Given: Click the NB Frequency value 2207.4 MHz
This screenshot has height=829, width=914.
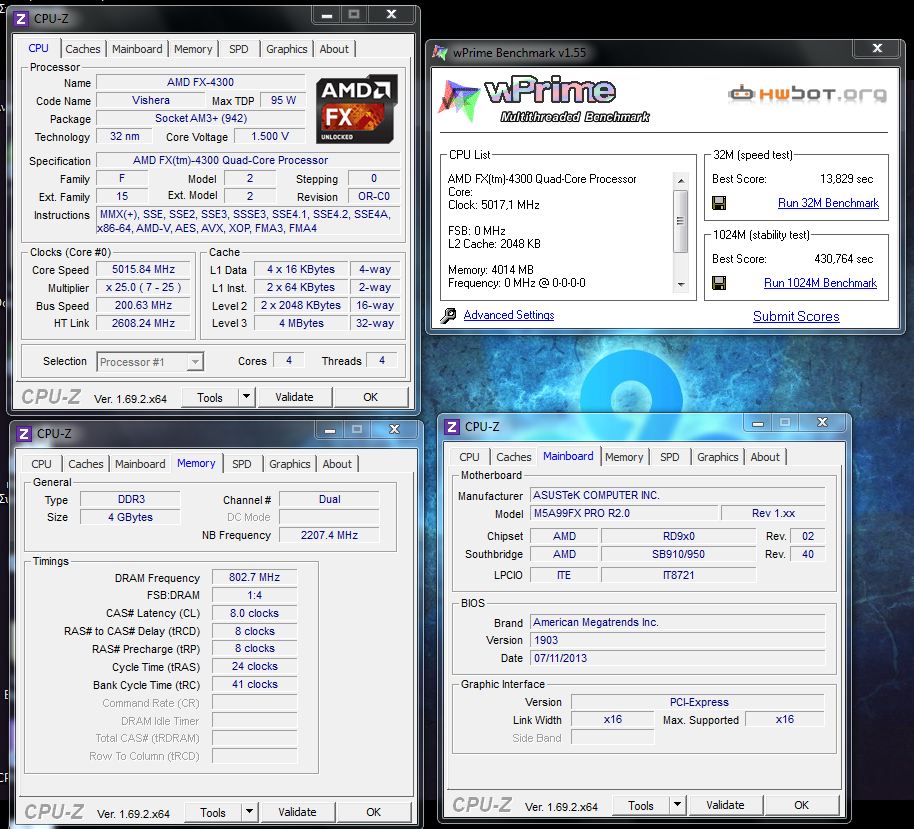Looking at the screenshot, I should pos(329,535).
